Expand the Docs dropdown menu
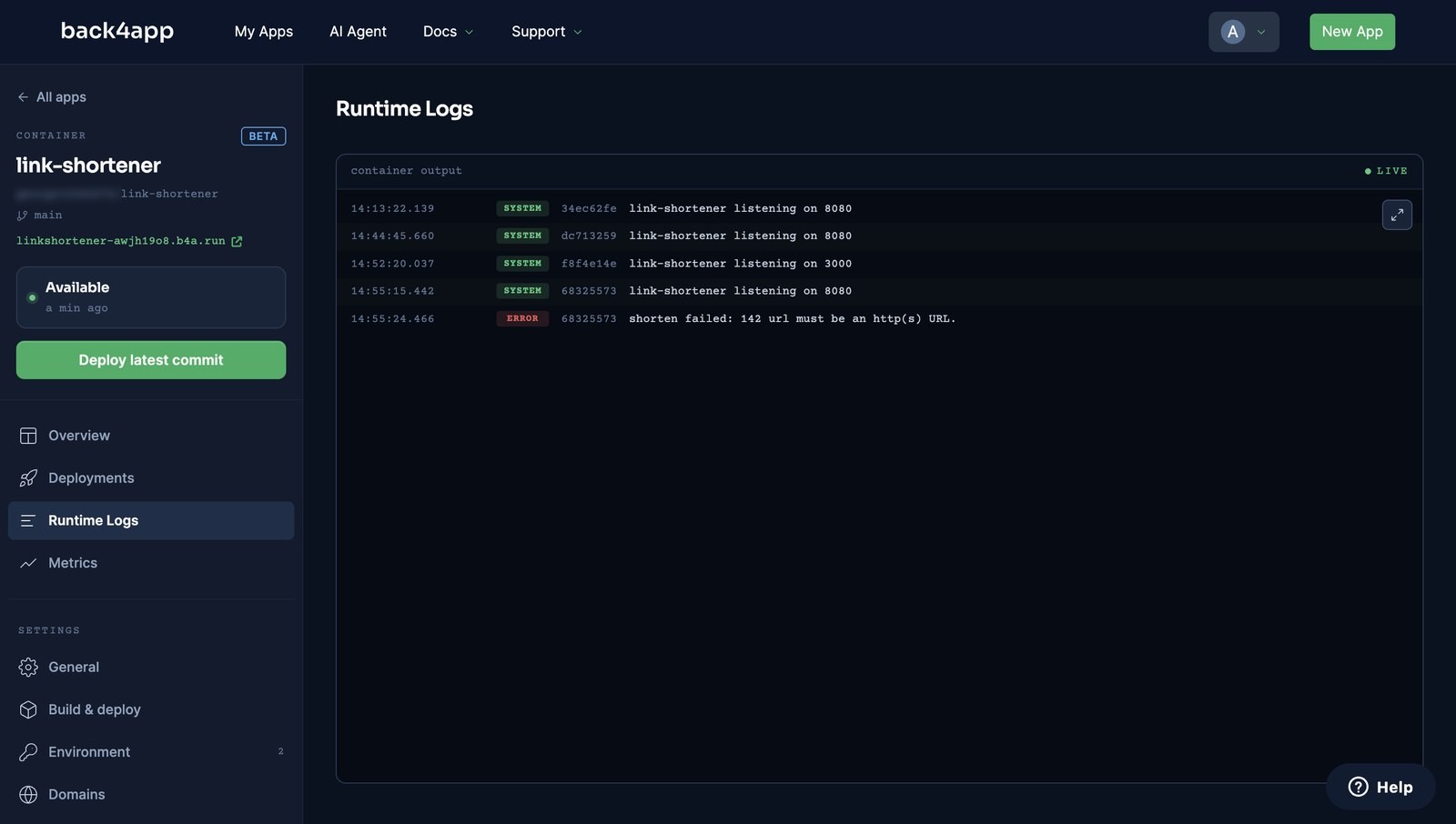This screenshot has width=1456, height=824. coord(448,32)
